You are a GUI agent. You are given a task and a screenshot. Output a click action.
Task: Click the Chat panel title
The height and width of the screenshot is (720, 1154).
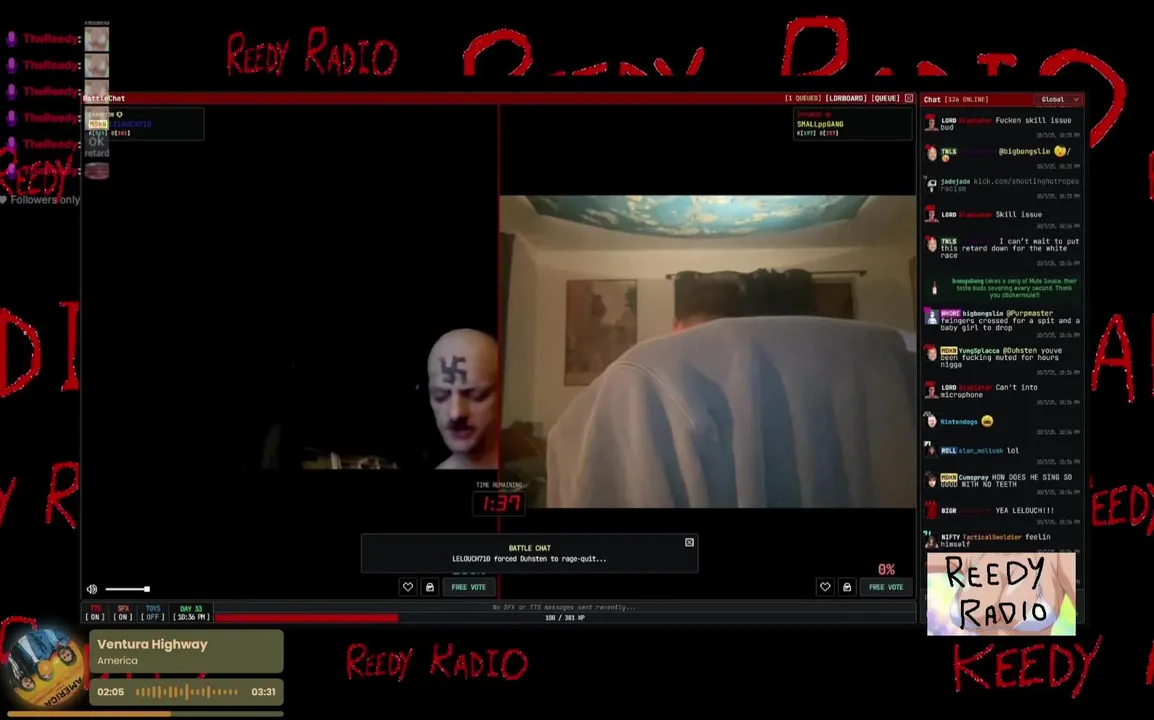pos(932,99)
